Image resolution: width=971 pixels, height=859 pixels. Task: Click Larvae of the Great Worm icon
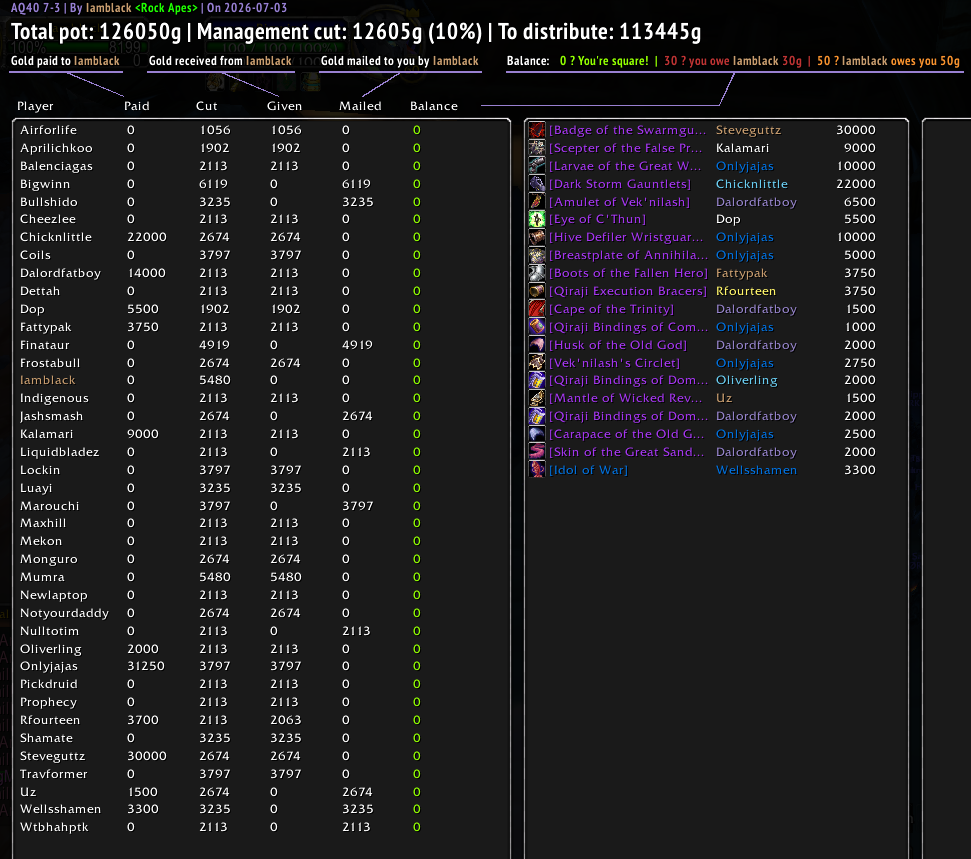[537, 166]
